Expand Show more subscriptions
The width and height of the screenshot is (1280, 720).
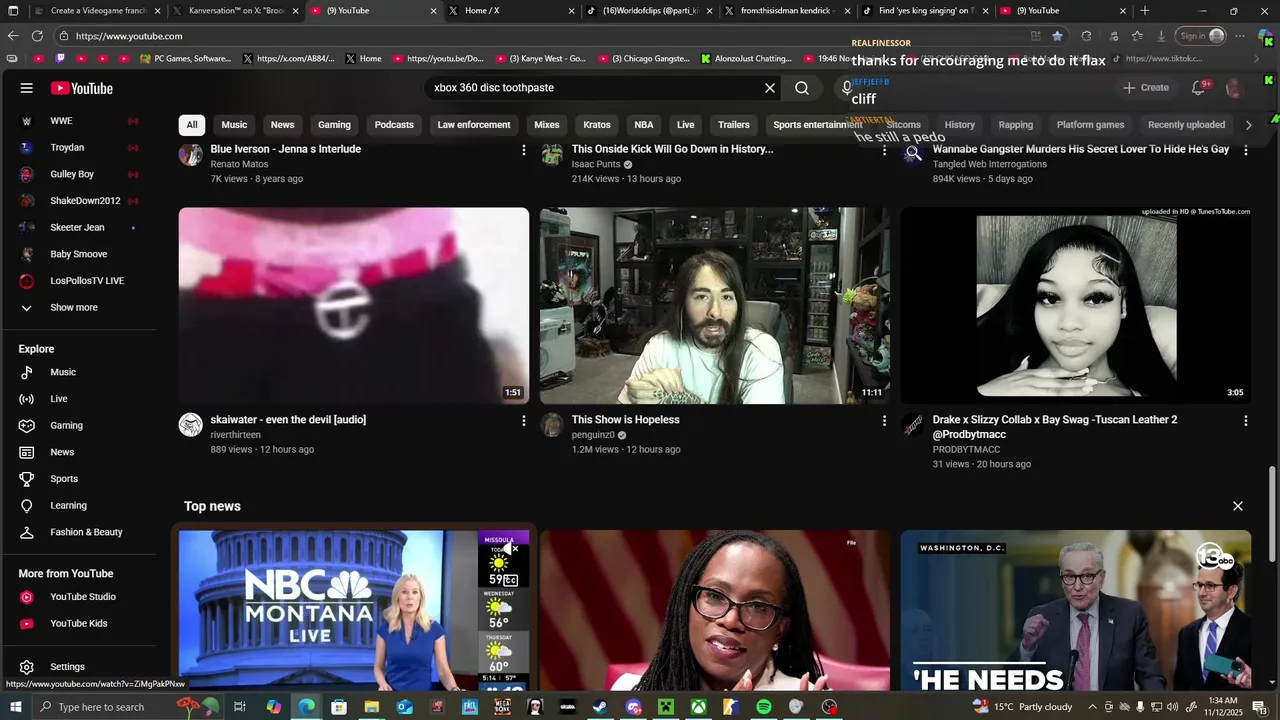click(x=80, y=308)
